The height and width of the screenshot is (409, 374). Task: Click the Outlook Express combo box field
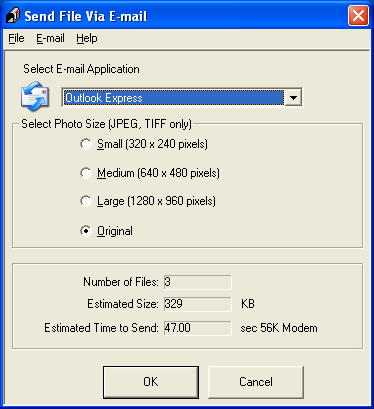pyautogui.click(x=182, y=98)
